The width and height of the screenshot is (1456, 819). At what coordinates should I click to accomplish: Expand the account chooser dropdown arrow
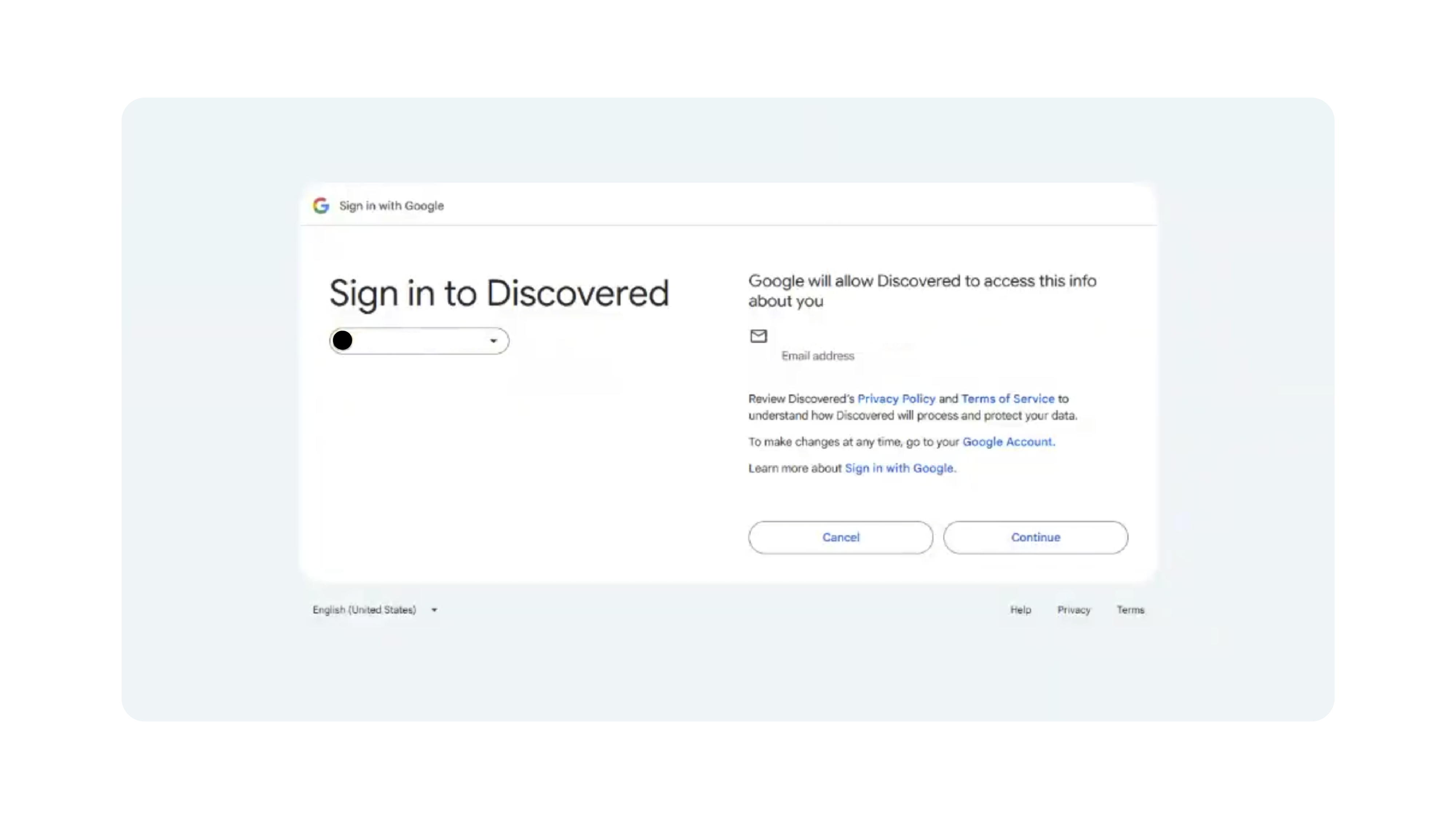click(x=493, y=341)
